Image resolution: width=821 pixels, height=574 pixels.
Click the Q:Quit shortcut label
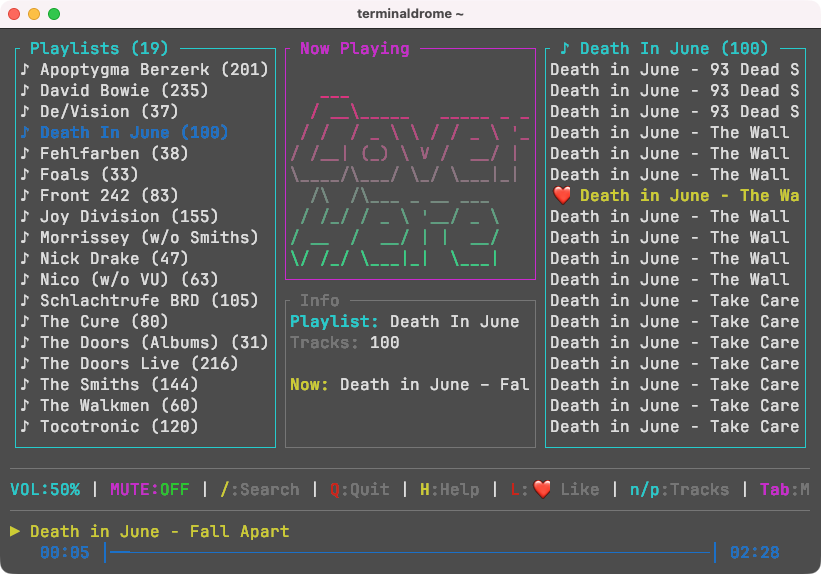[360, 489]
